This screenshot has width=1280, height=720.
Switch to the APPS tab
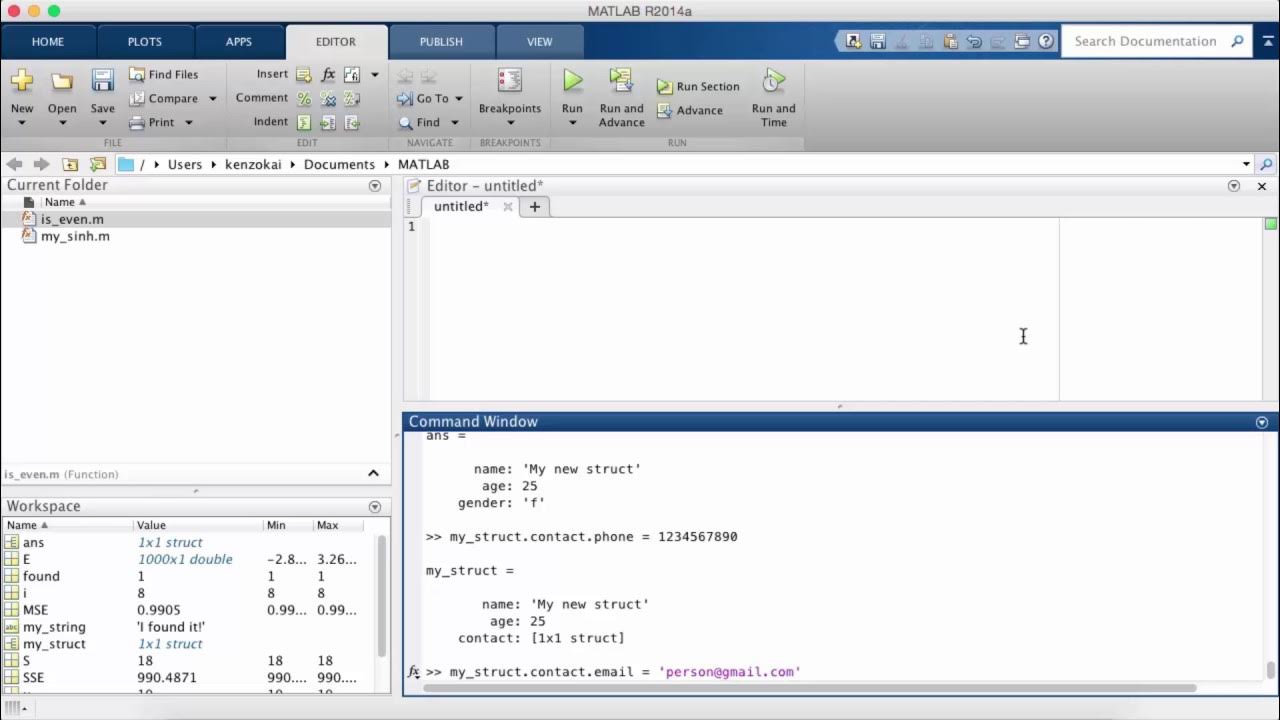[x=239, y=42]
